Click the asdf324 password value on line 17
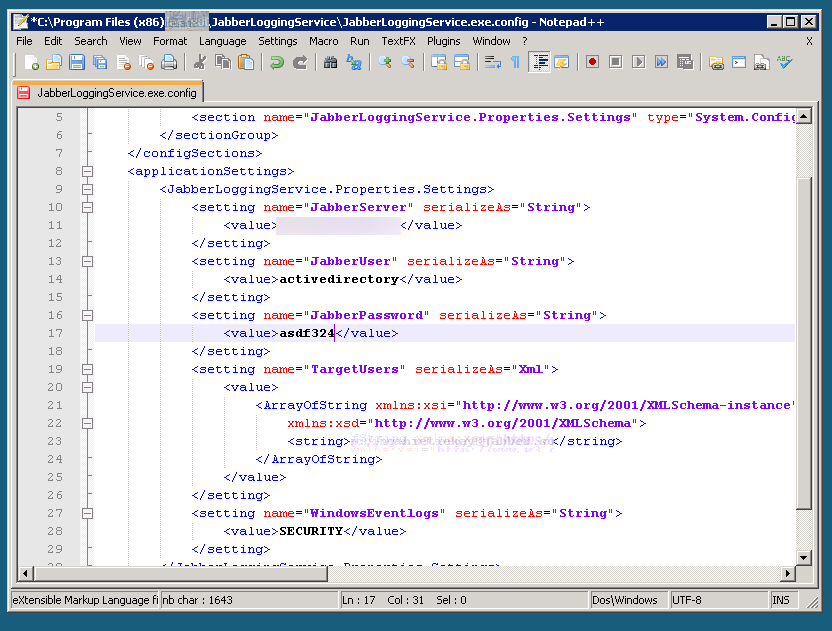 (x=307, y=333)
